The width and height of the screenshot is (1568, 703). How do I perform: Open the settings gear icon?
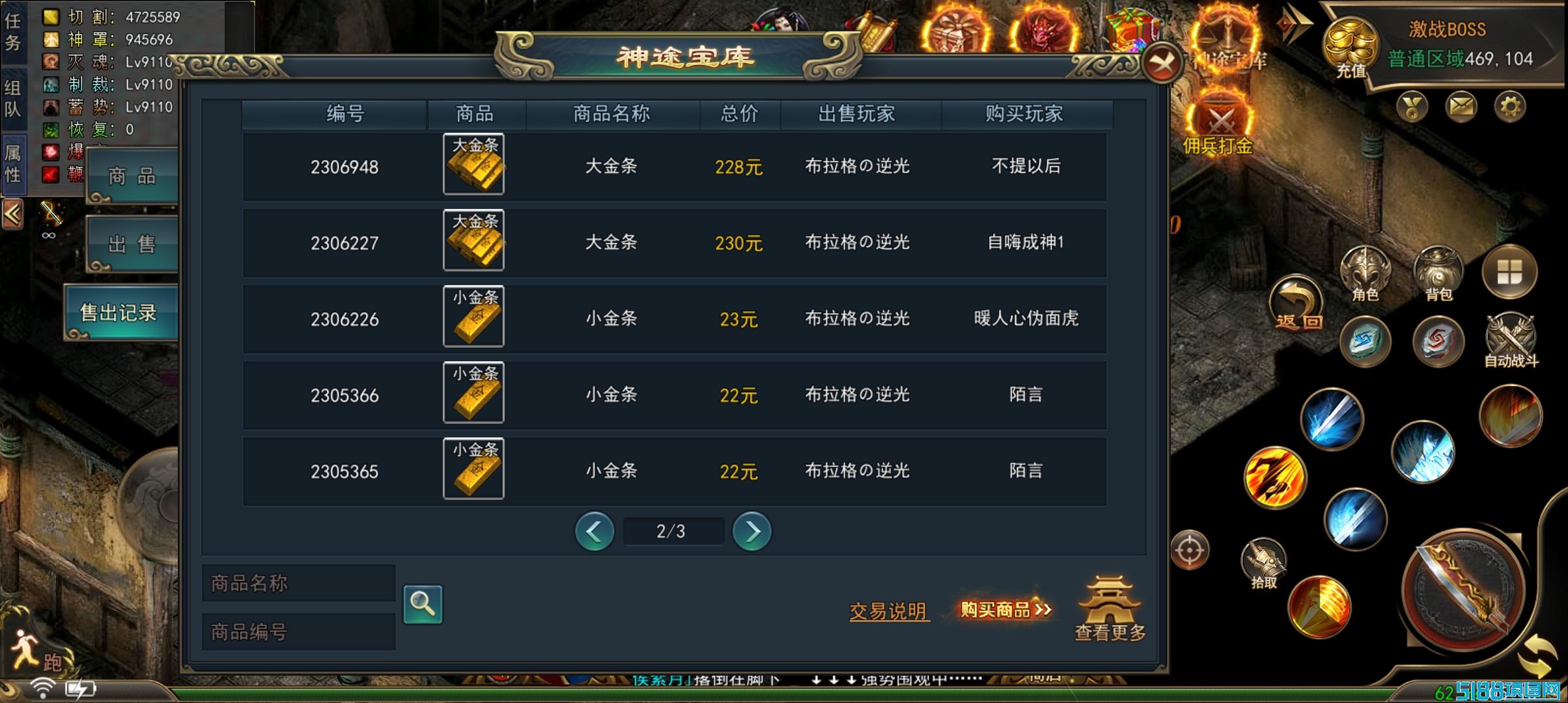pos(1511,105)
